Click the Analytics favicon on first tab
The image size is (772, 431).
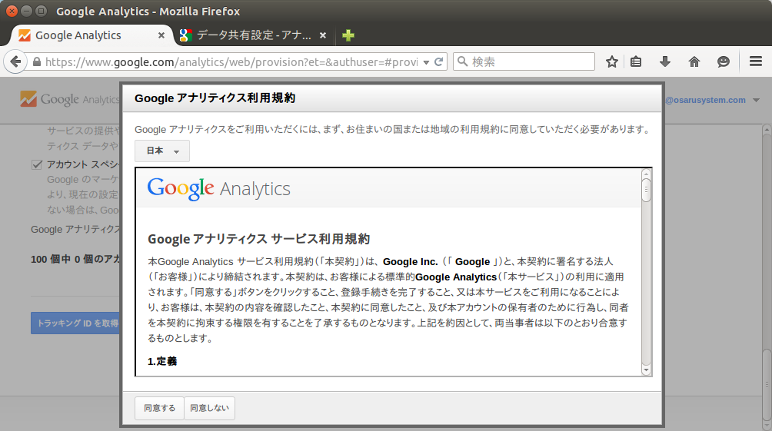24,35
